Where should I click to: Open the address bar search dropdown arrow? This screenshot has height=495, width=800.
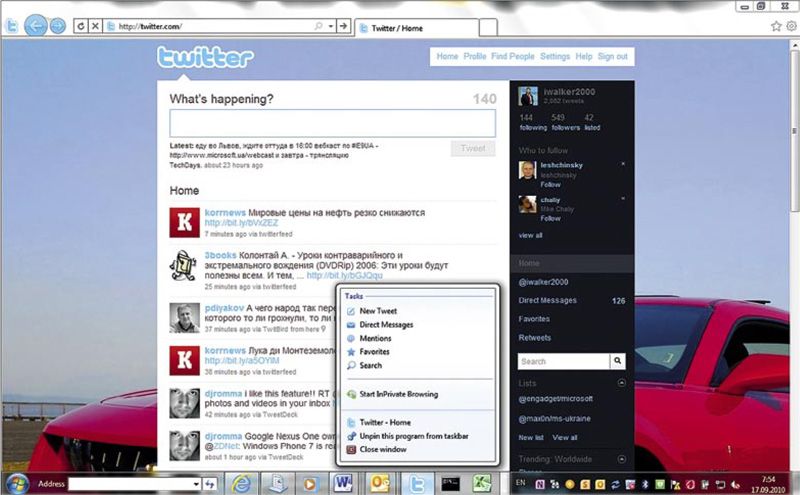pos(331,25)
